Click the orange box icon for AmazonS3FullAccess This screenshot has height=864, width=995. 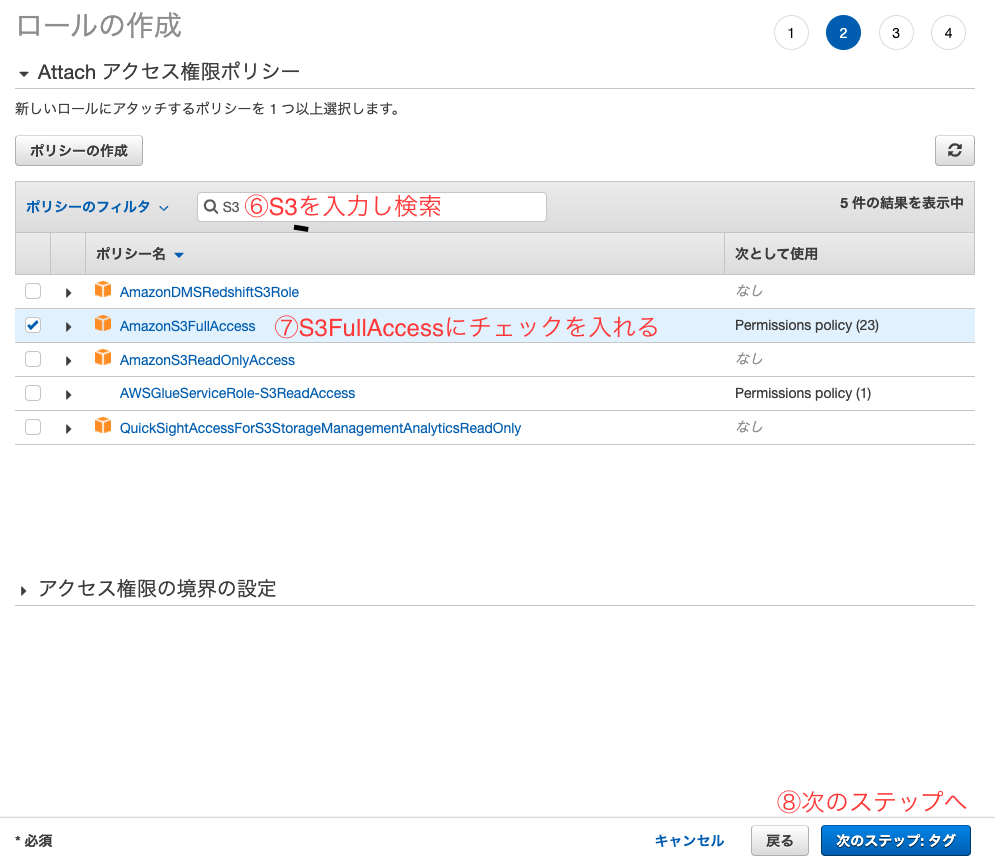pos(103,324)
